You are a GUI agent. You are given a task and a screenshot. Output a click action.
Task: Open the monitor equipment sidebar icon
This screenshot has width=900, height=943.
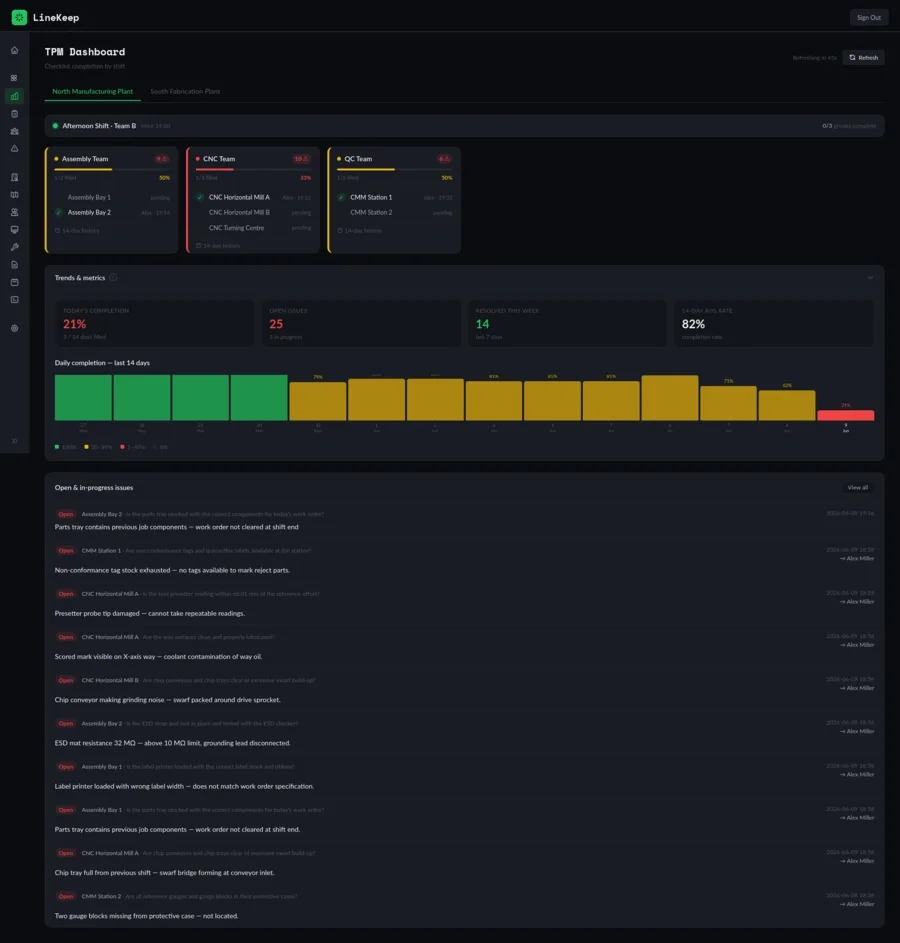[x=14, y=230]
